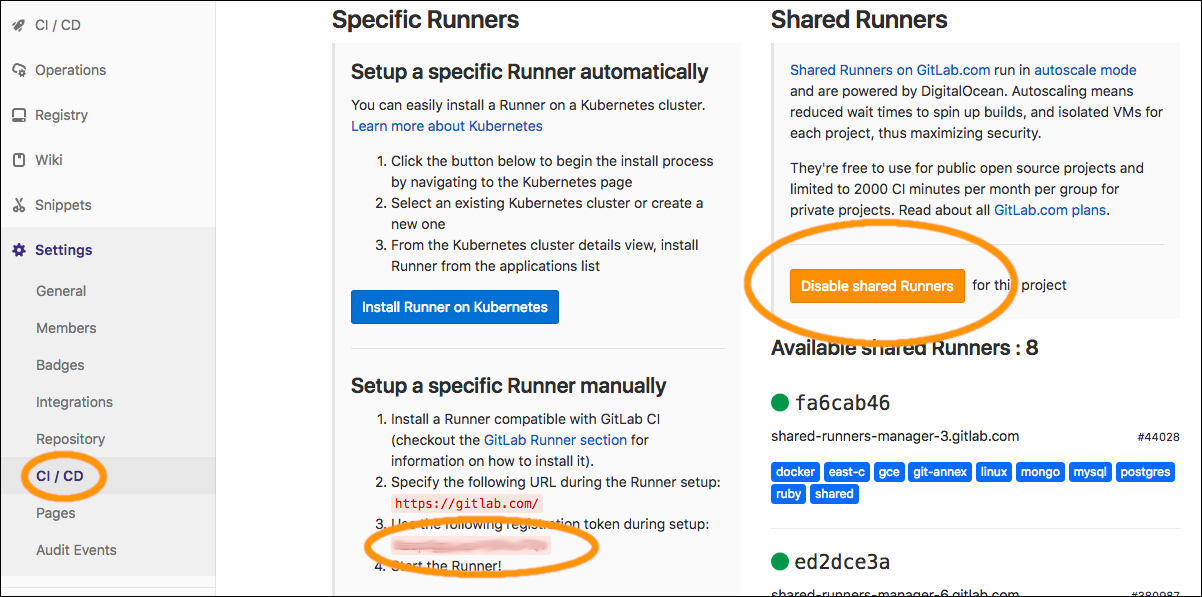Click the east-c tag

click(847, 472)
